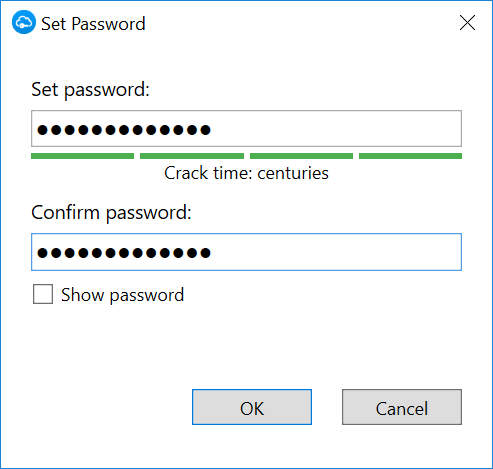The image size is (493, 469).
Task: Click the Set Password title bar text
Action: (93, 24)
